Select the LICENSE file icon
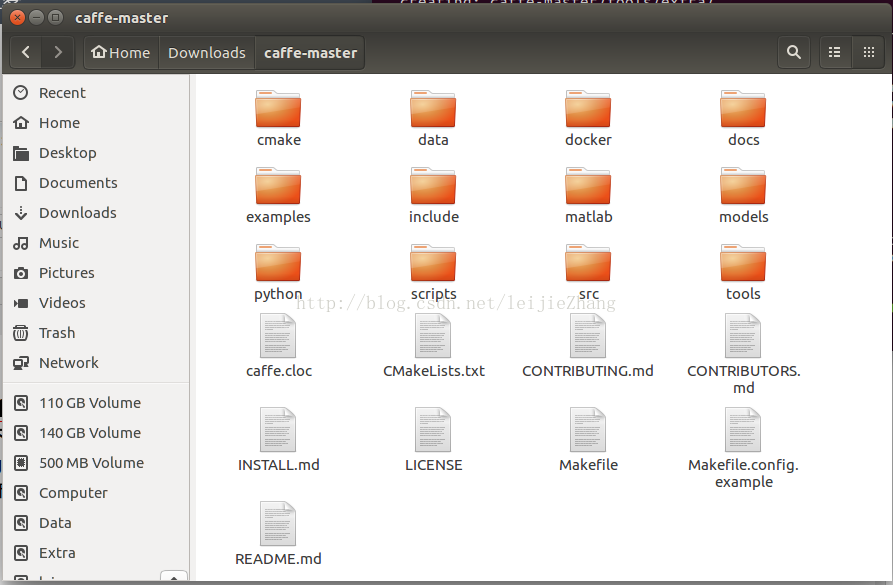 pos(433,430)
